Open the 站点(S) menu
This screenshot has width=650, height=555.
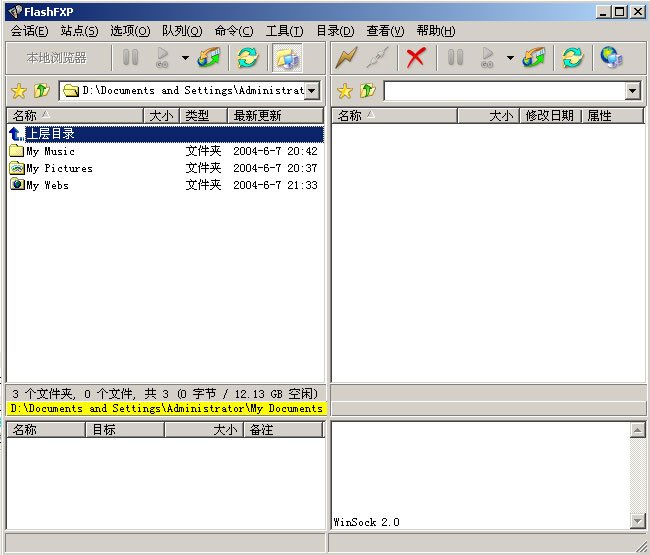point(79,31)
